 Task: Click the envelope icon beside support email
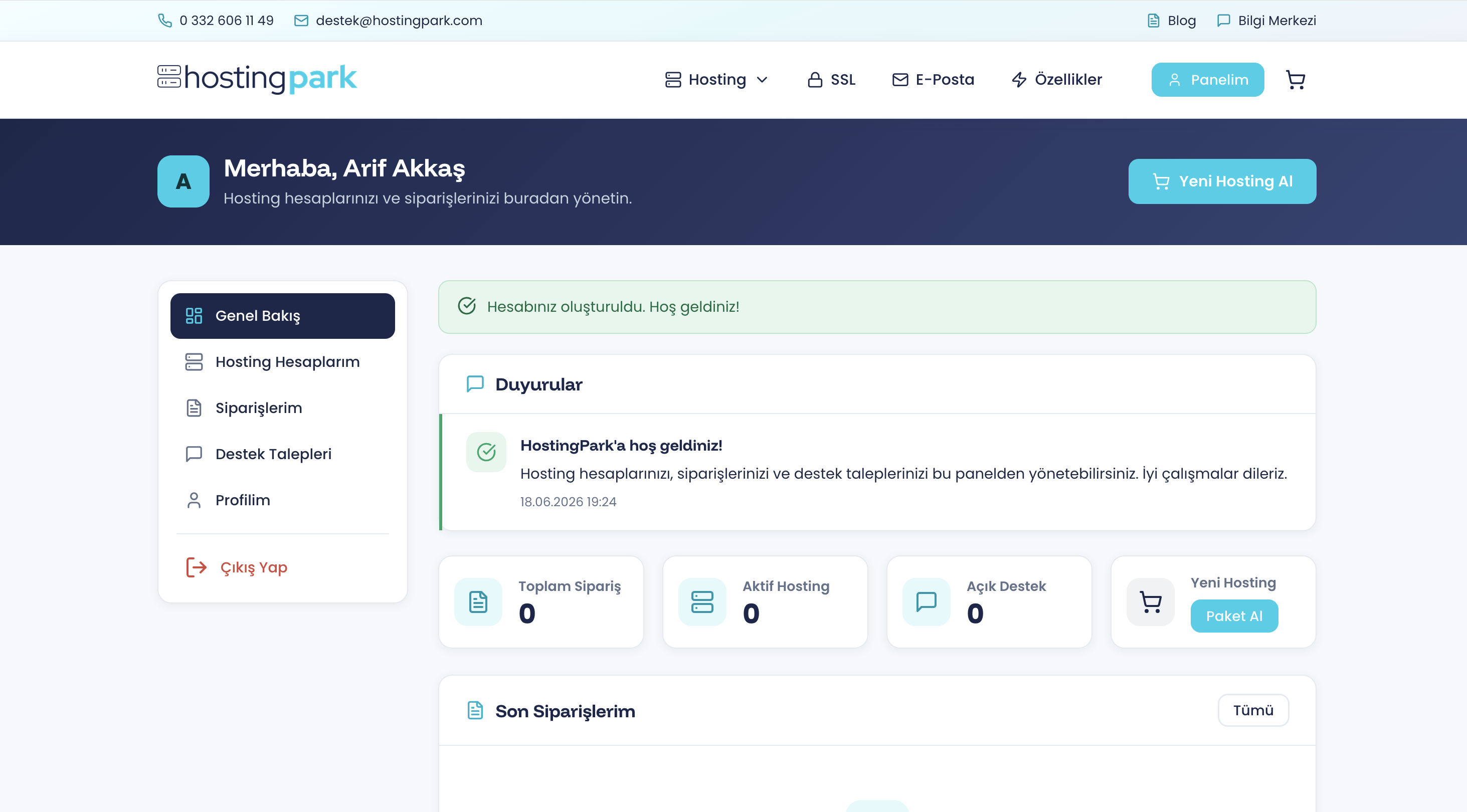301,21
